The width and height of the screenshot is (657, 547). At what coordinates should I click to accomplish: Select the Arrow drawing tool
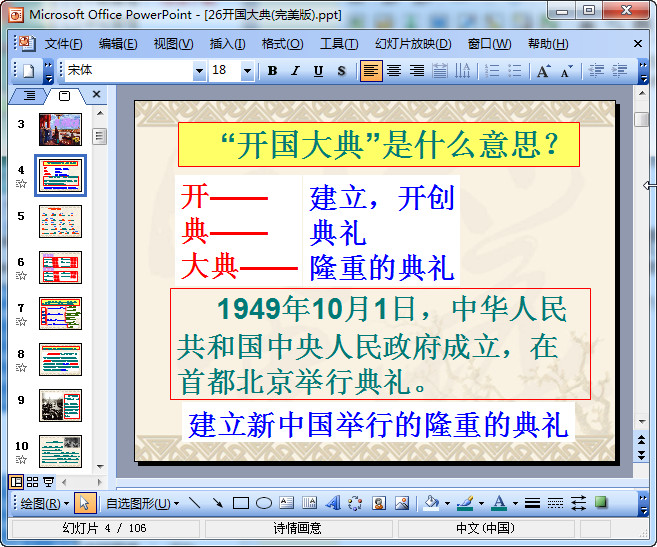tap(217, 503)
